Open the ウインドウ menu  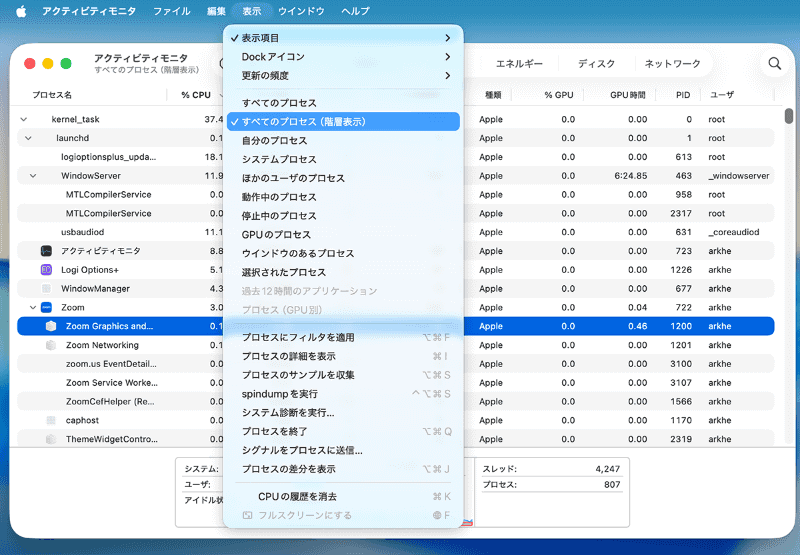coord(301,11)
